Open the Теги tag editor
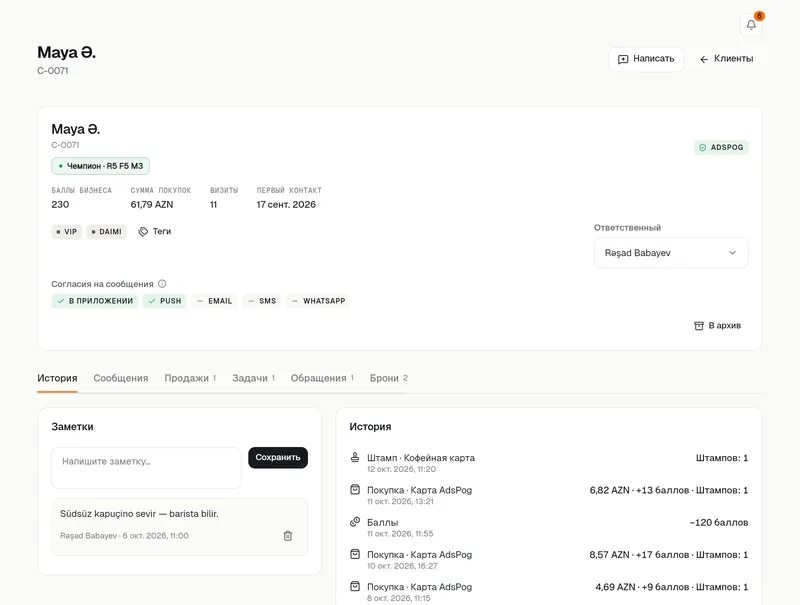Viewport: 800px width, 605px height. tap(155, 232)
